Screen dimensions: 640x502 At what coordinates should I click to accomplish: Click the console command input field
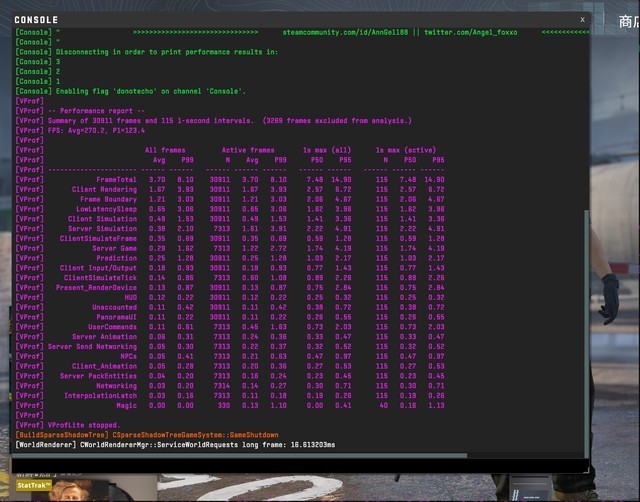300,465
